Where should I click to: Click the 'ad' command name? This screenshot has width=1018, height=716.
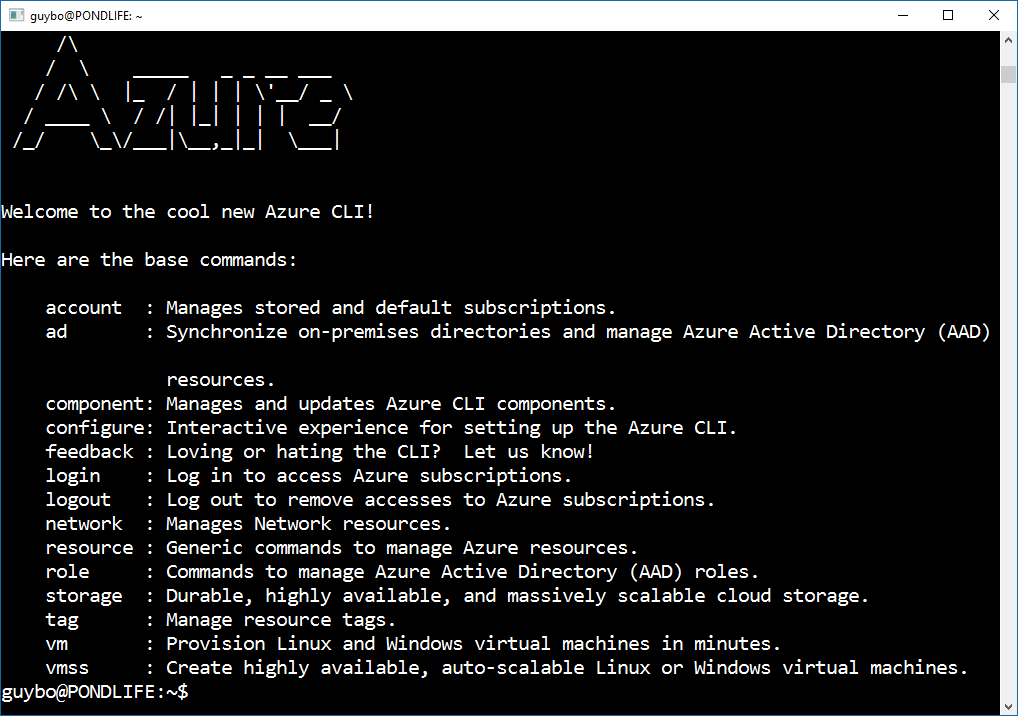[x=56, y=332]
